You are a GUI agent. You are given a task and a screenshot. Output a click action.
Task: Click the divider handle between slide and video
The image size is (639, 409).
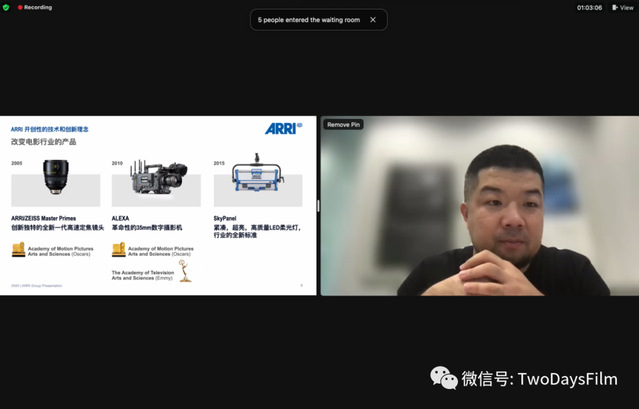[318, 205]
